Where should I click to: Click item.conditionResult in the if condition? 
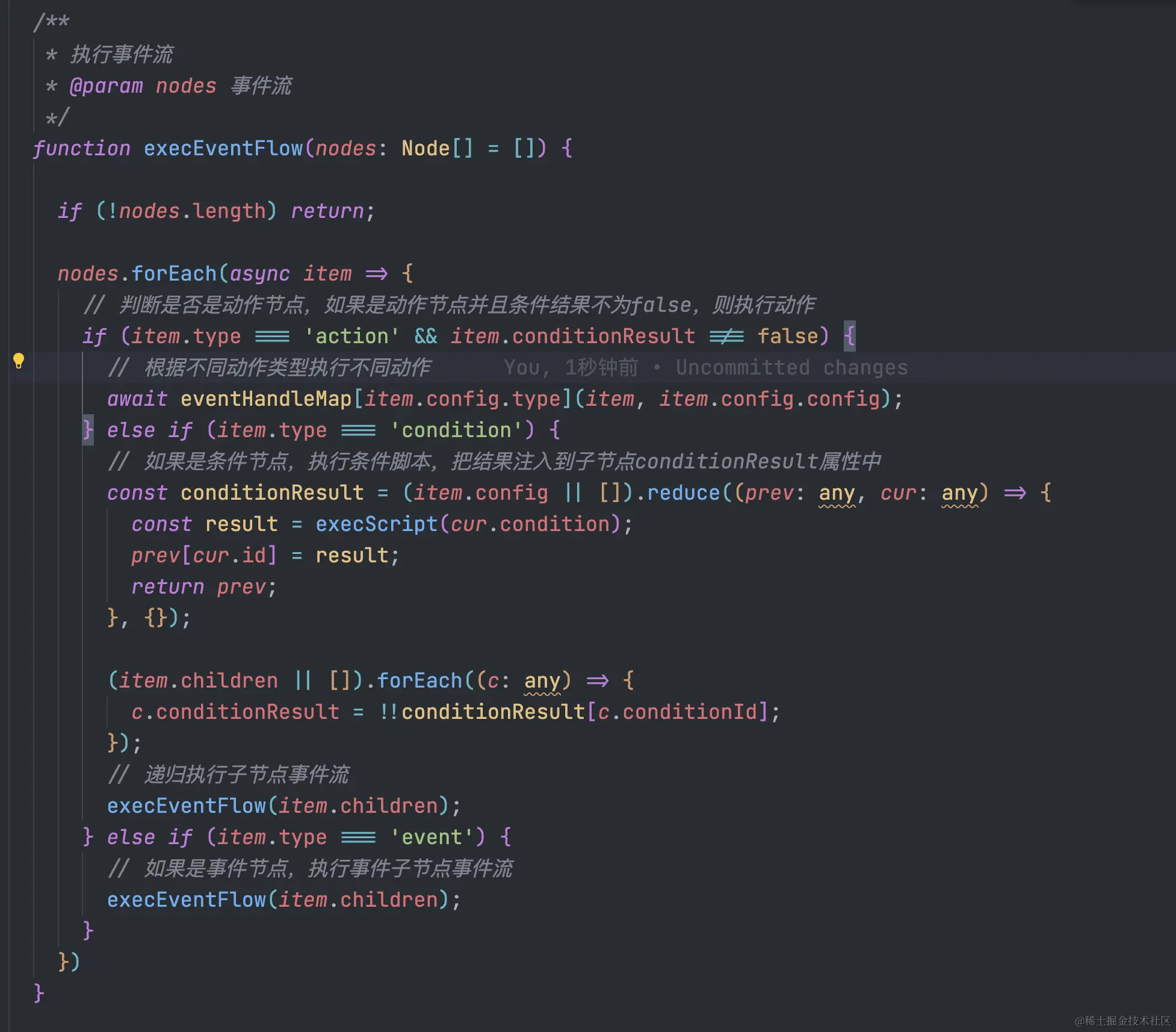(x=573, y=336)
